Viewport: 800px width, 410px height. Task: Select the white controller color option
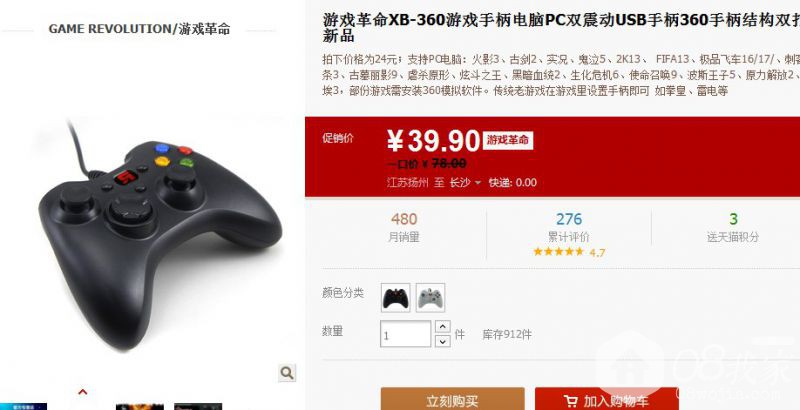pyautogui.click(x=430, y=298)
